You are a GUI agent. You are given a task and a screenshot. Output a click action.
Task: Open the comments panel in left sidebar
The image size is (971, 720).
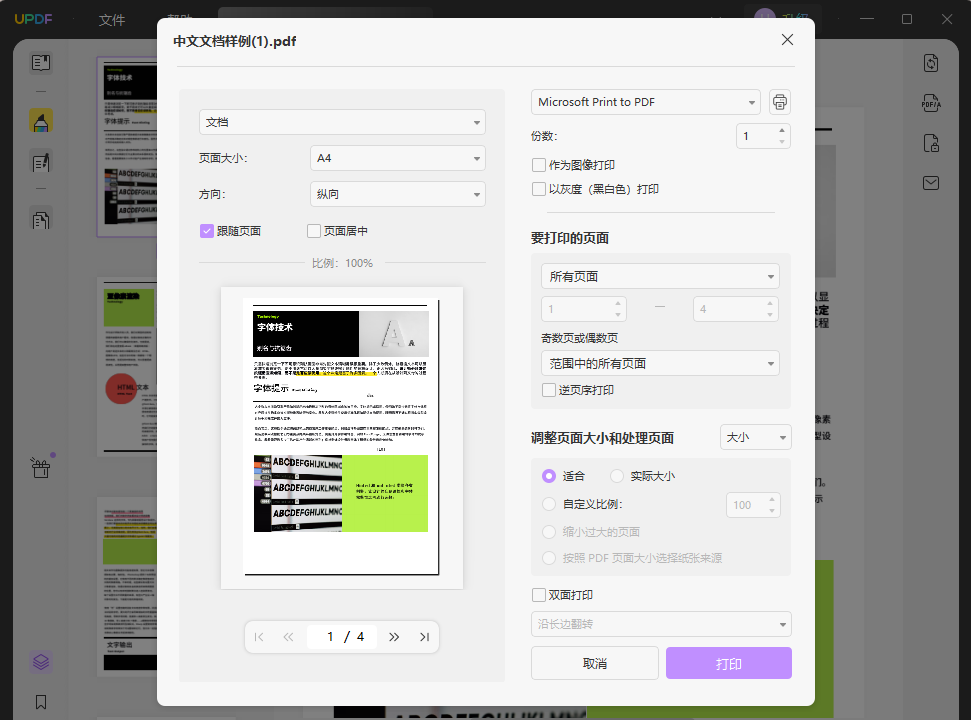click(x=40, y=161)
